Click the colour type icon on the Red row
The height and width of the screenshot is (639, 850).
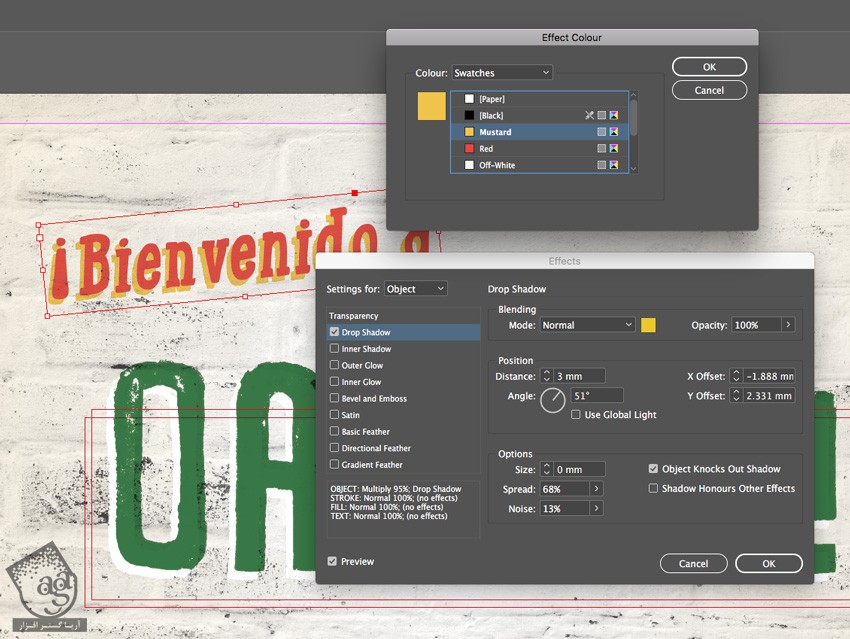pos(602,149)
